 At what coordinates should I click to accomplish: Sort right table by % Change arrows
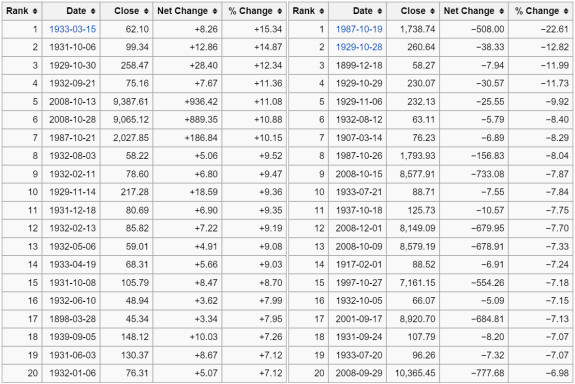[566, 11]
